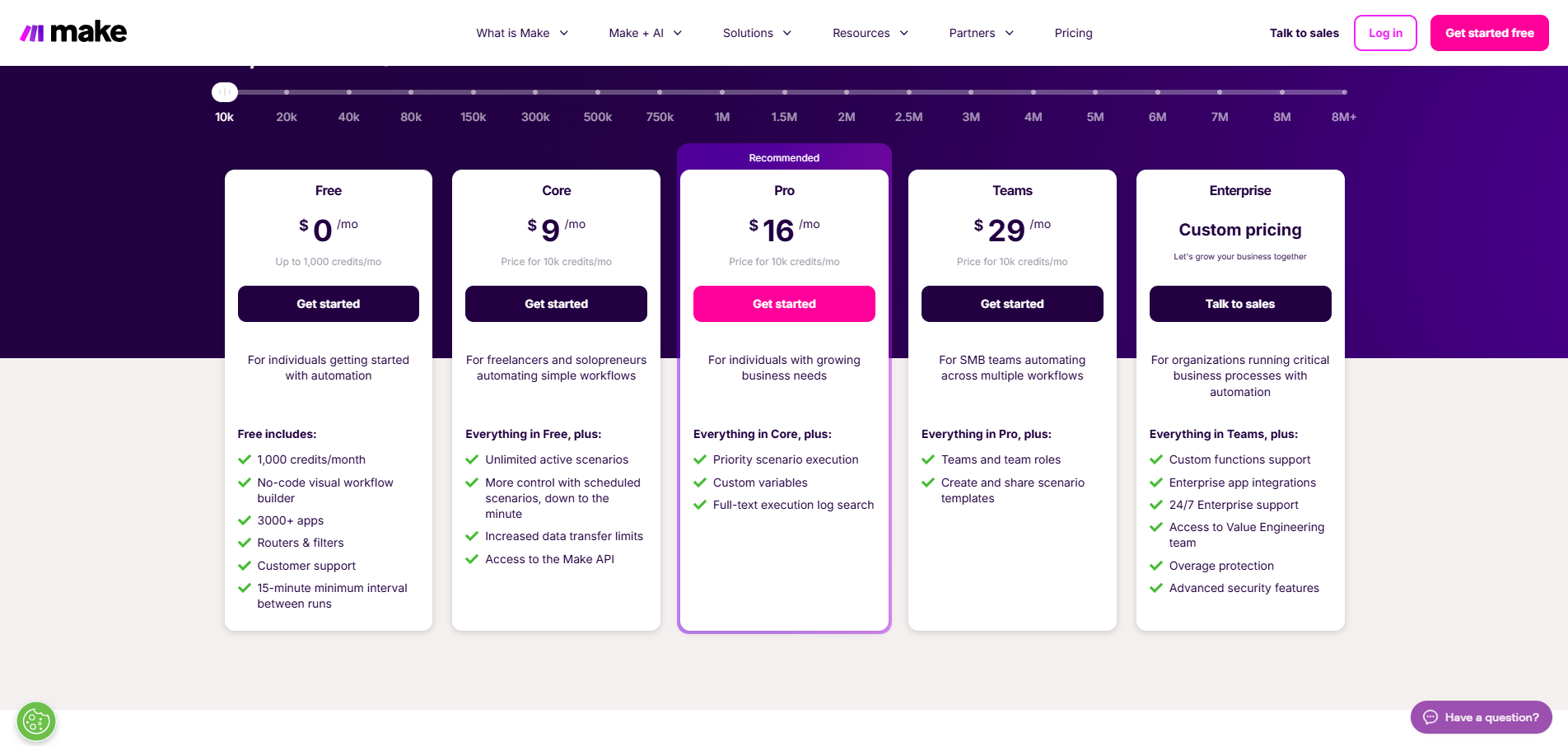The height and width of the screenshot is (746, 1568).
Task: Click the Get started free button
Action: click(x=1489, y=32)
